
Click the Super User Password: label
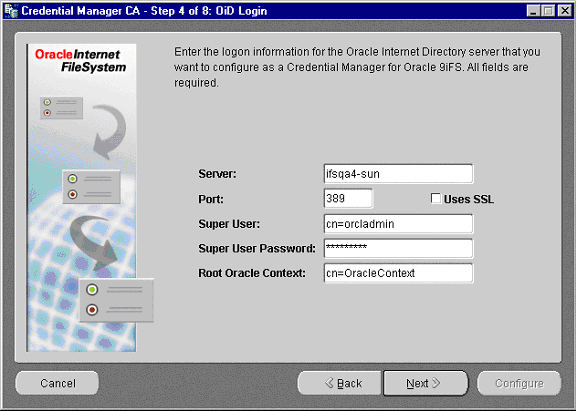pyautogui.click(x=257, y=248)
